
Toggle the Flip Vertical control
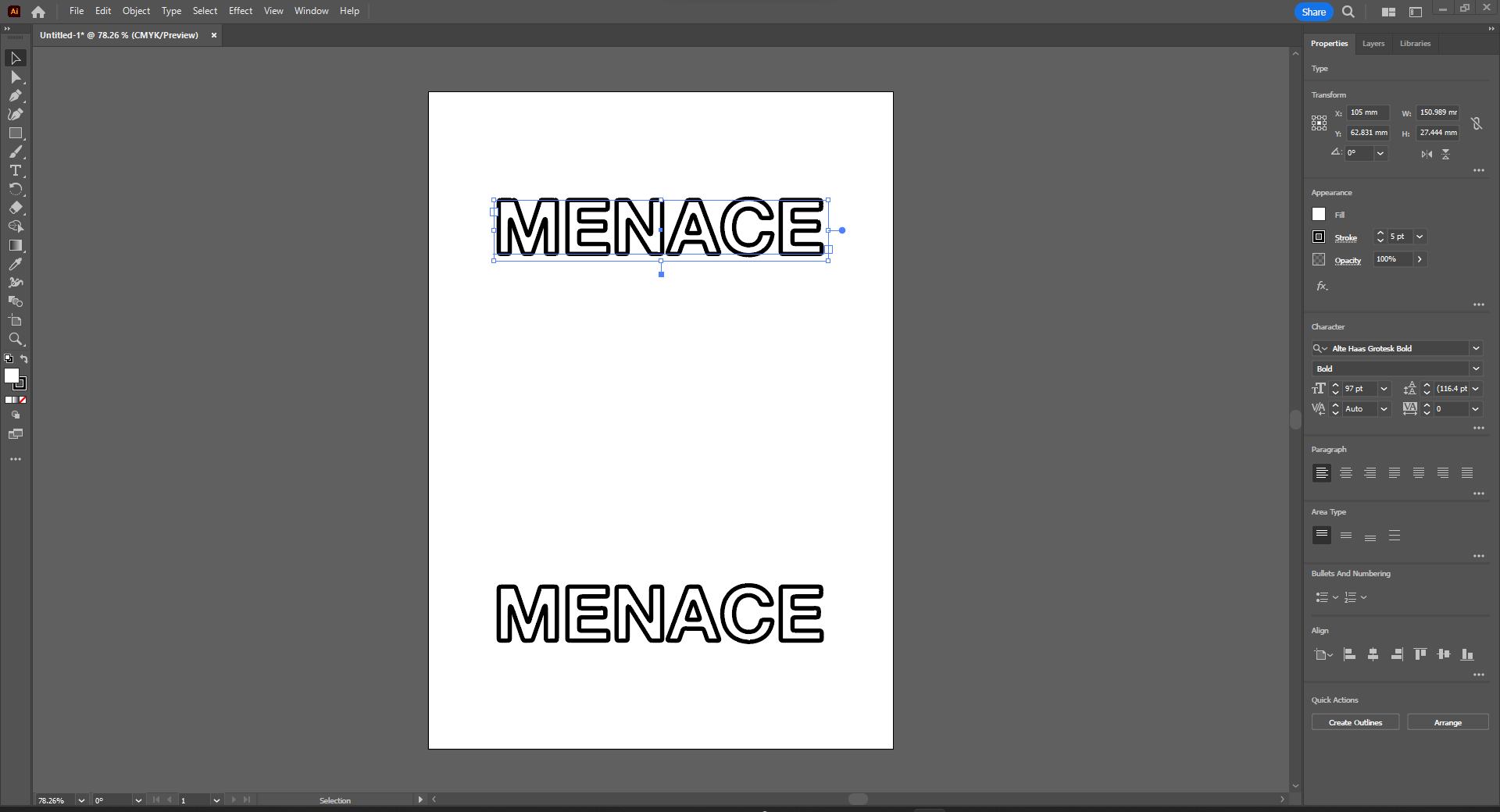tap(1445, 154)
